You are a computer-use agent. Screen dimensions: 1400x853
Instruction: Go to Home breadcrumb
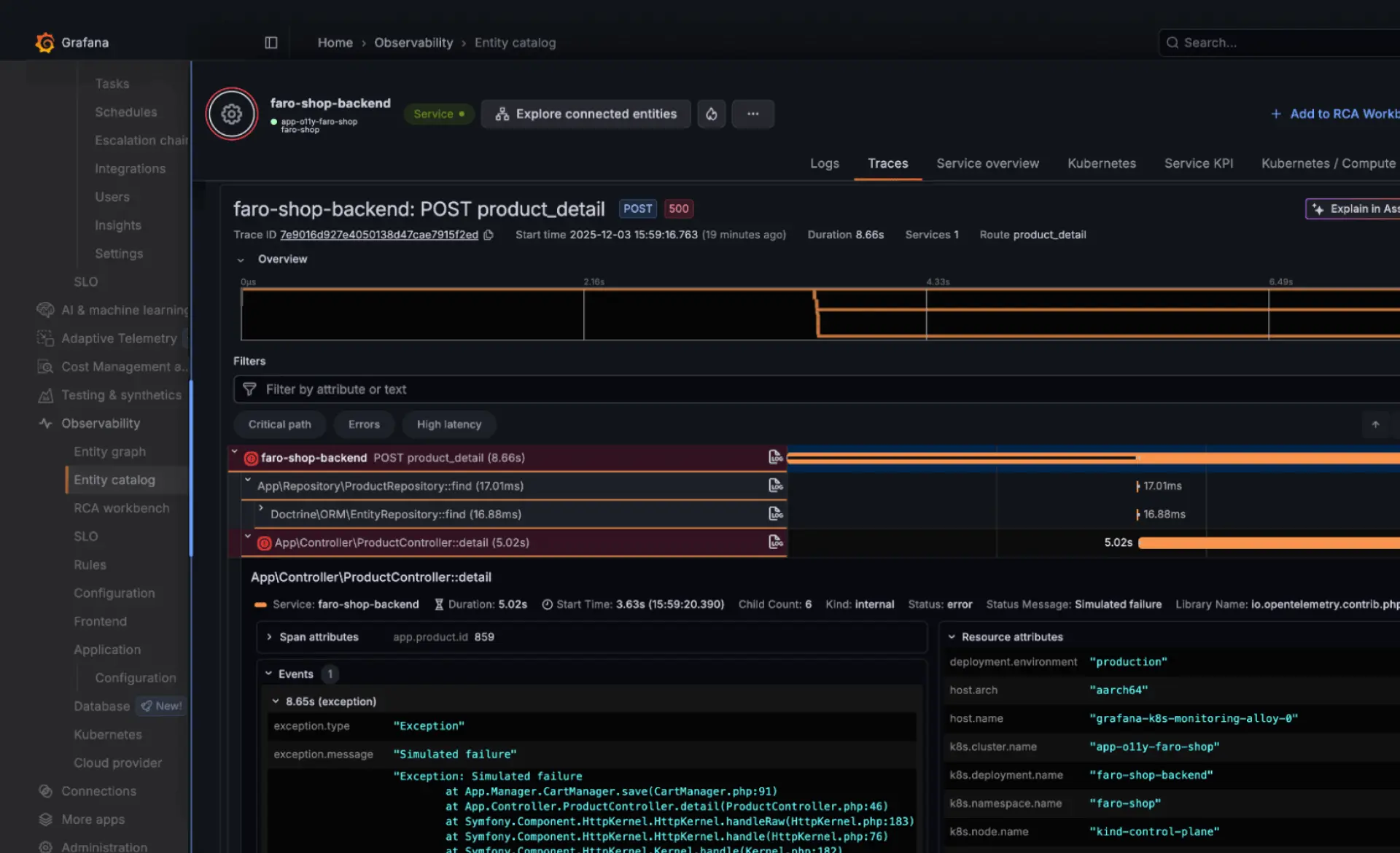[335, 42]
